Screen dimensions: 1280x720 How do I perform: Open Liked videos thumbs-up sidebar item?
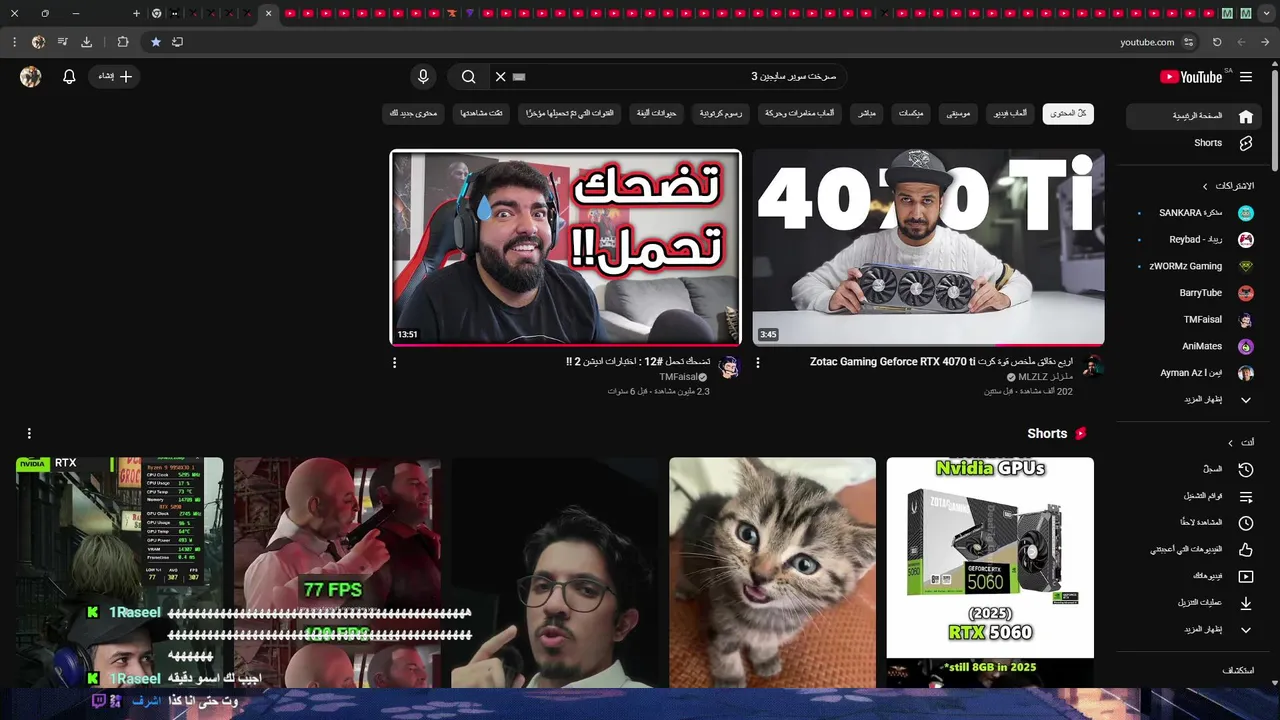1192,550
